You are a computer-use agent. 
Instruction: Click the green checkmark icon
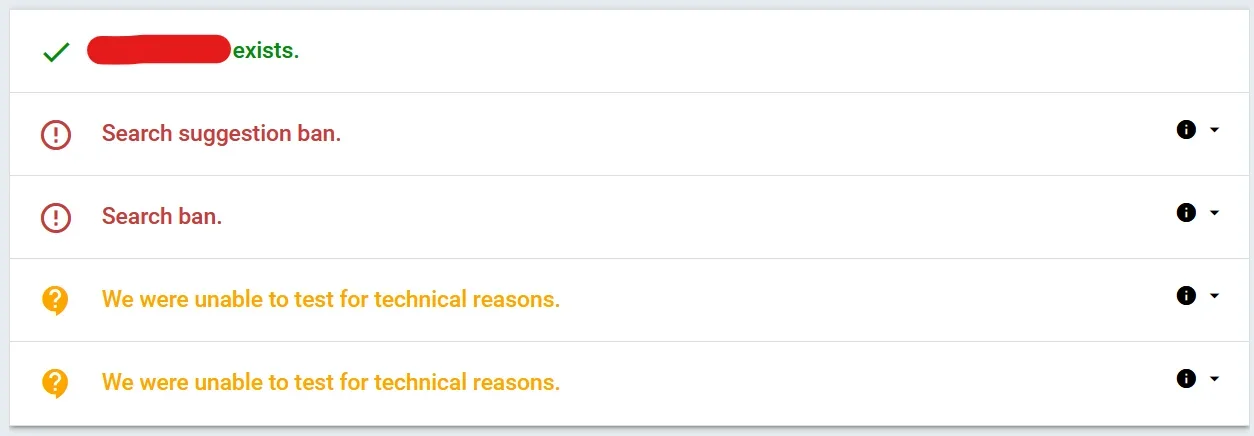[x=56, y=52]
